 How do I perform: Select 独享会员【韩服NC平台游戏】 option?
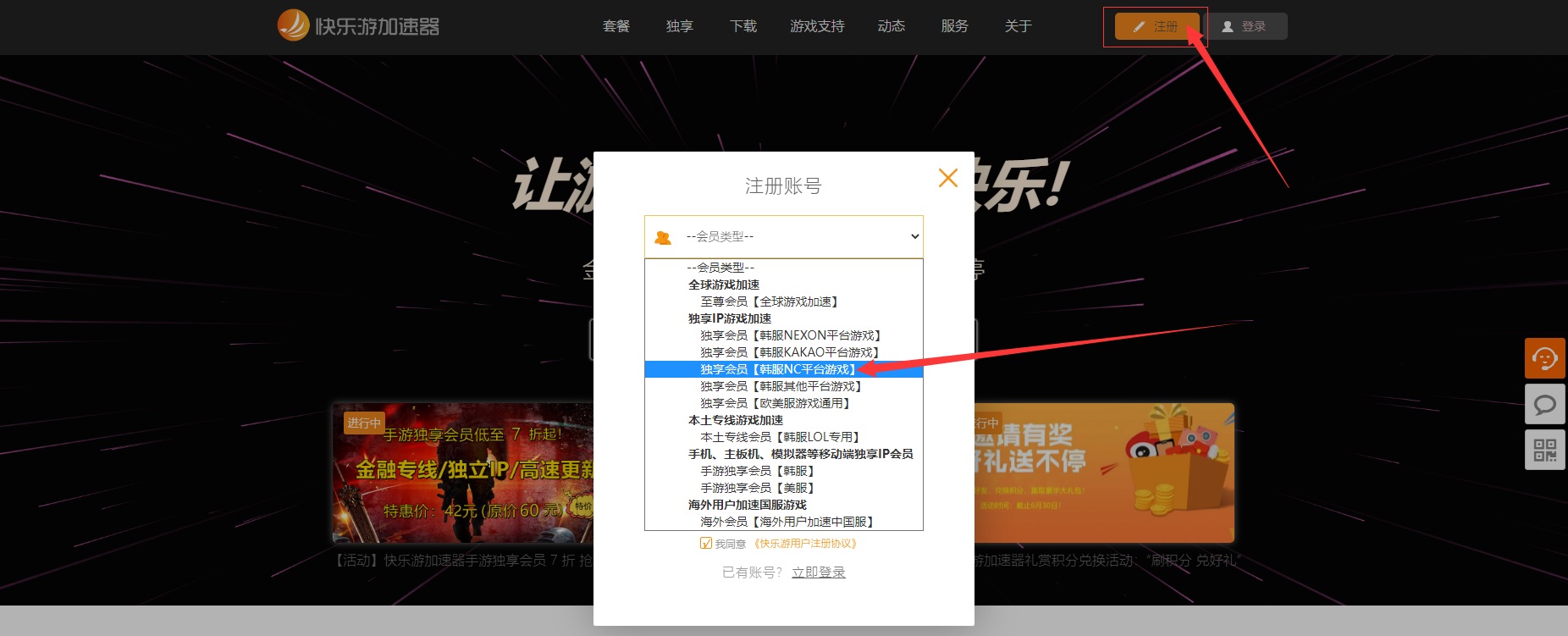pyautogui.click(x=784, y=369)
